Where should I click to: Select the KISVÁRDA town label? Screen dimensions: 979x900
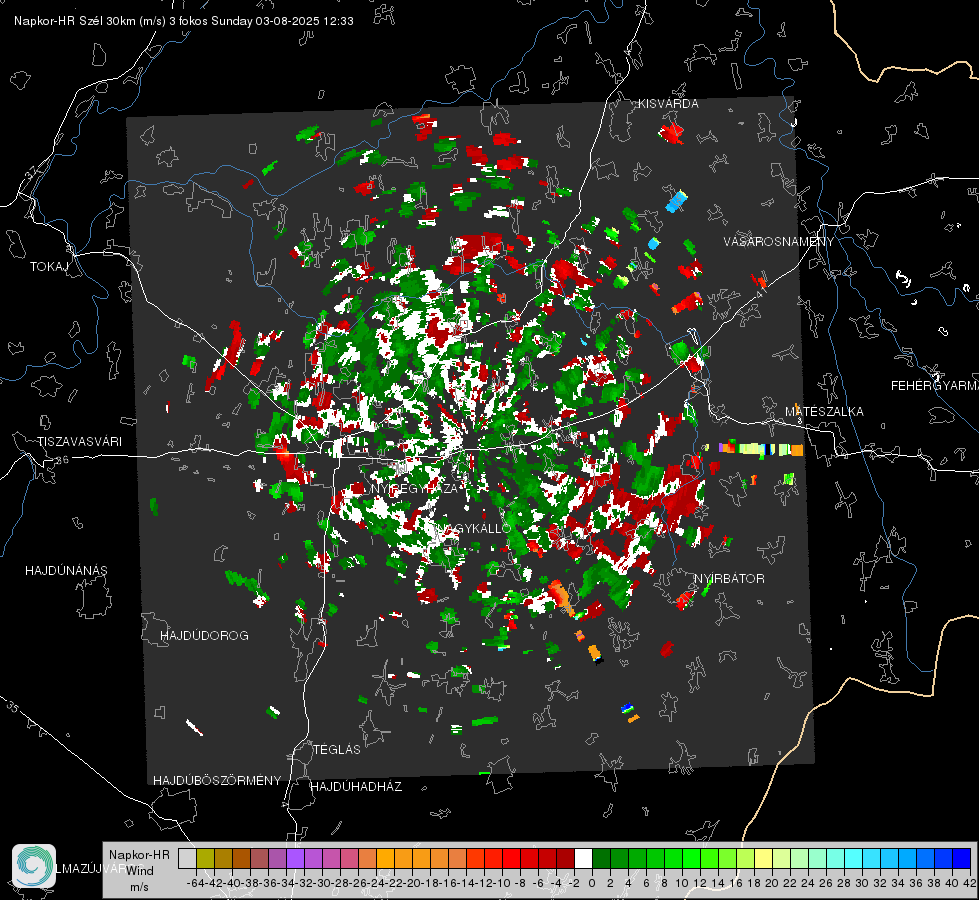click(668, 104)
